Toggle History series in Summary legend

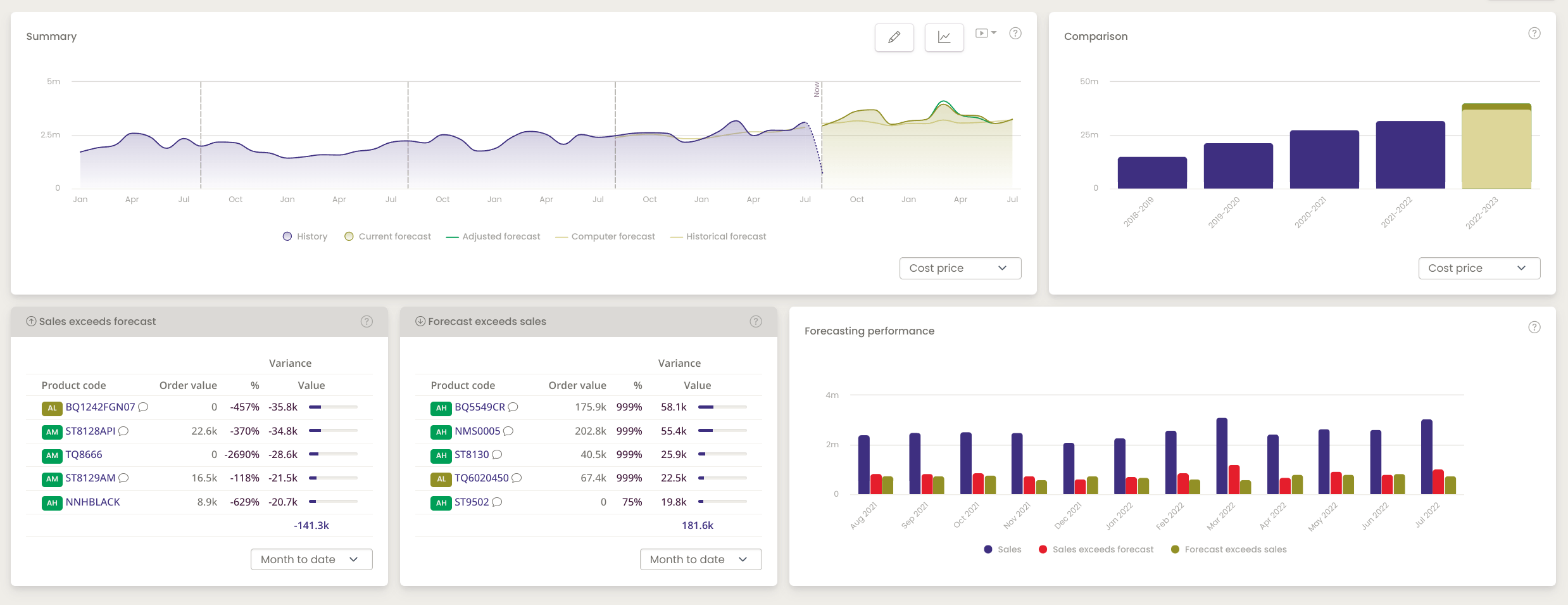point(305,236)
